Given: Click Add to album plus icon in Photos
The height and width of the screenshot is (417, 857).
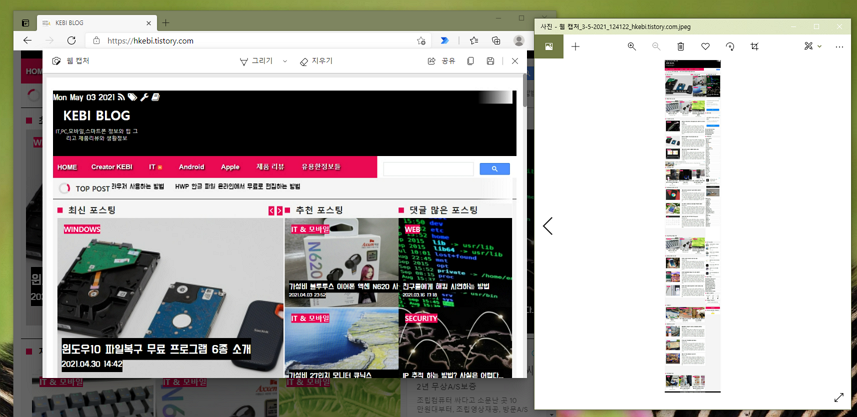Looking at the screenshot, I should click(575, 46).
